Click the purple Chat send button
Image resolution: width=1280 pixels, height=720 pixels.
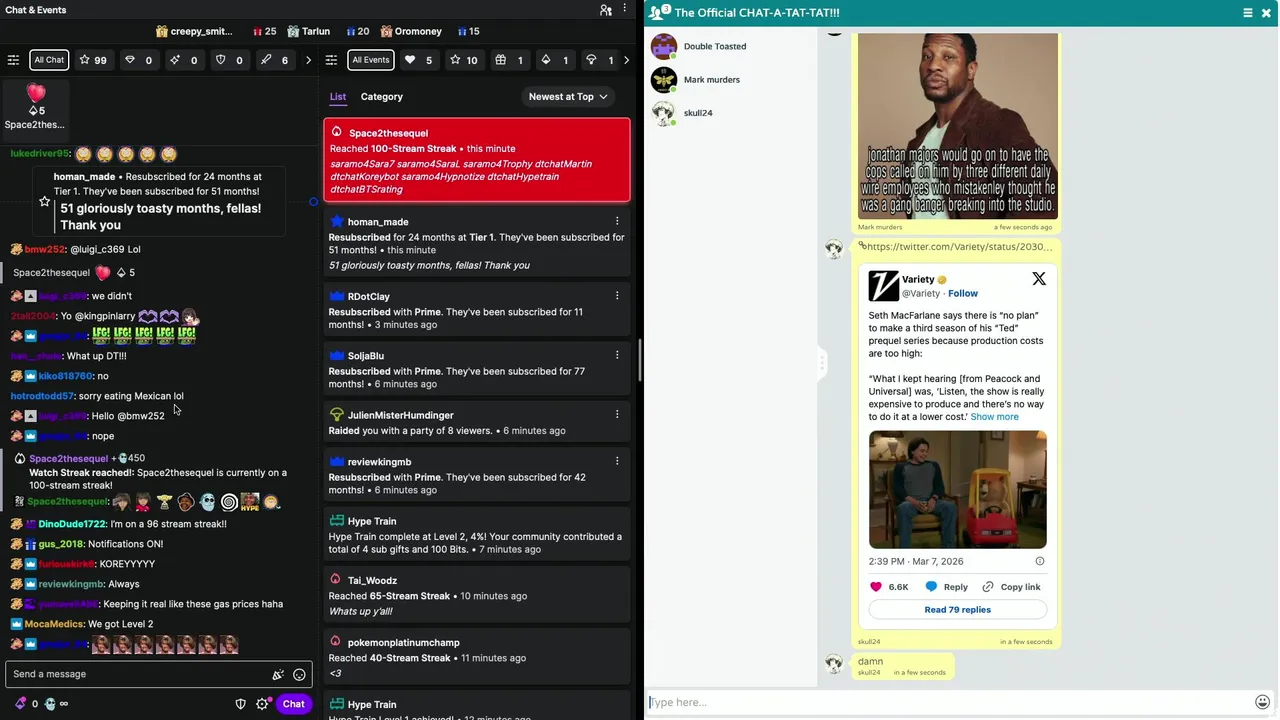[293, 704]
